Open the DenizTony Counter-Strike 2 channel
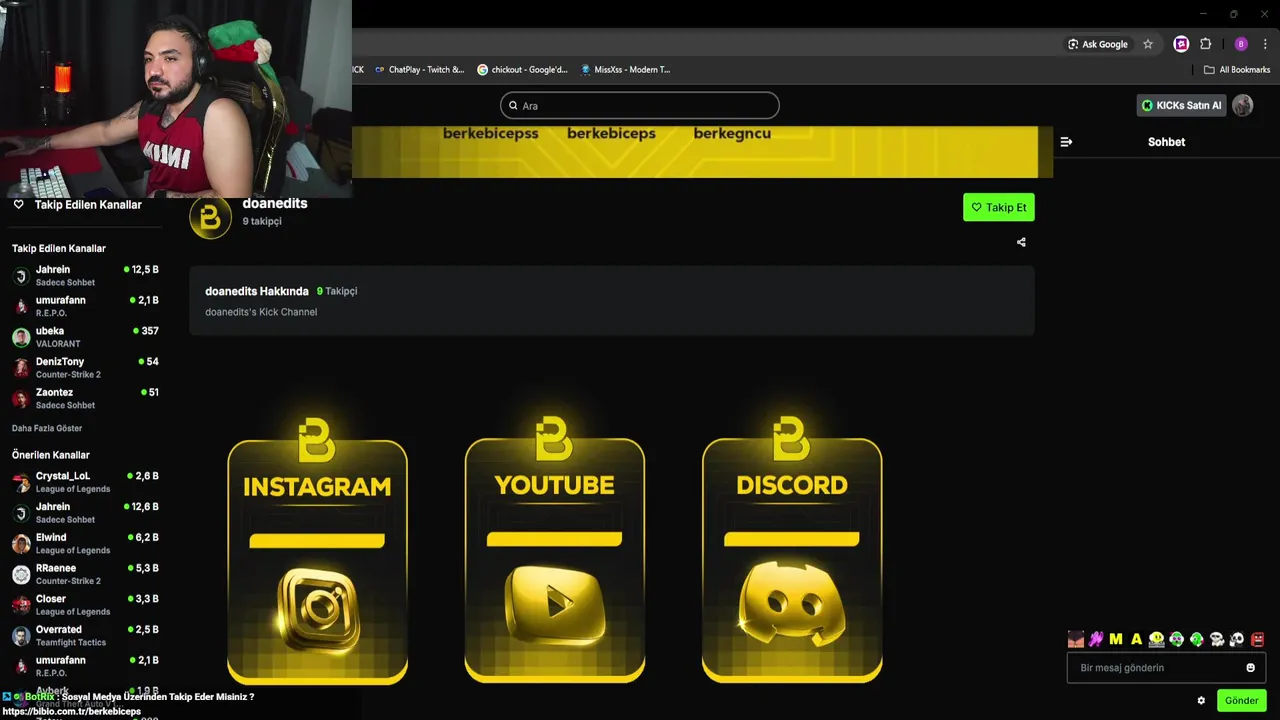This screenshot has height=720, width=1280. pyautogui.click(x=85, y=367)
